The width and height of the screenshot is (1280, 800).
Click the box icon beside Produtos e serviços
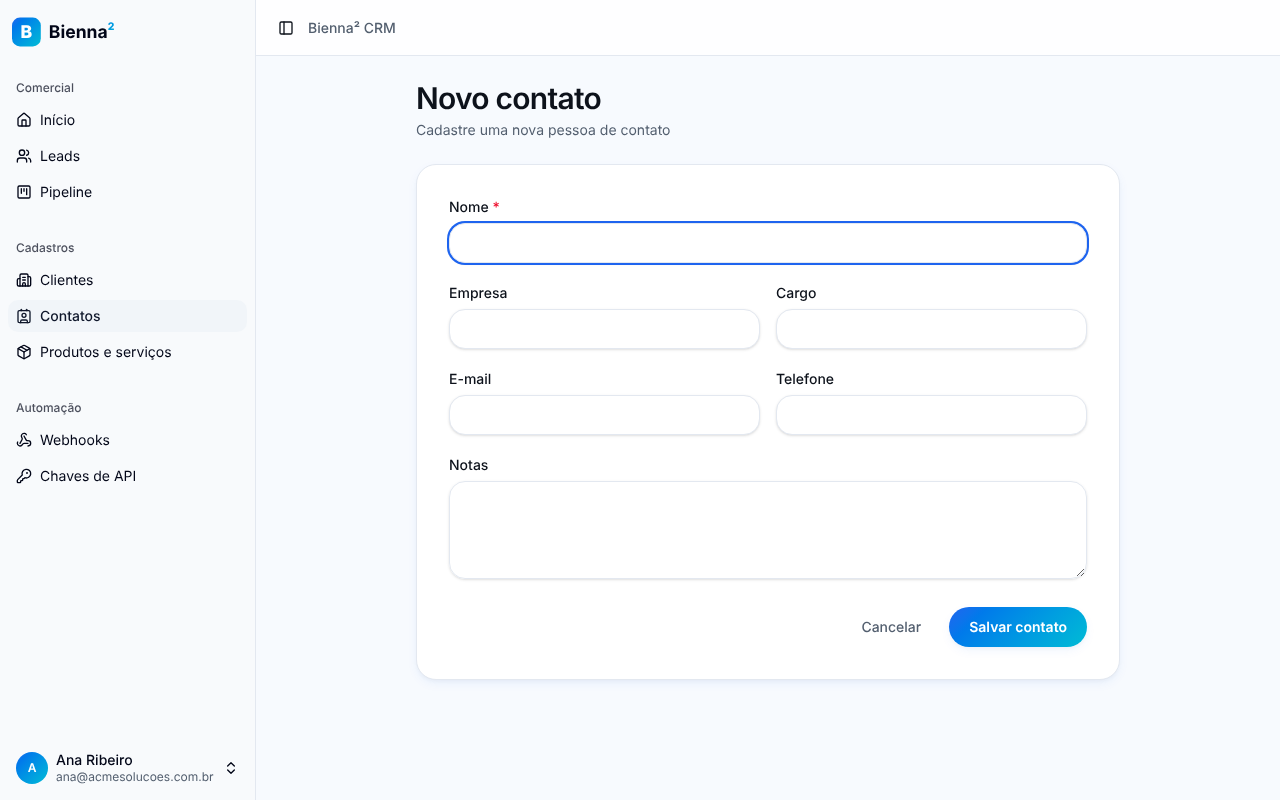[24, 352]
